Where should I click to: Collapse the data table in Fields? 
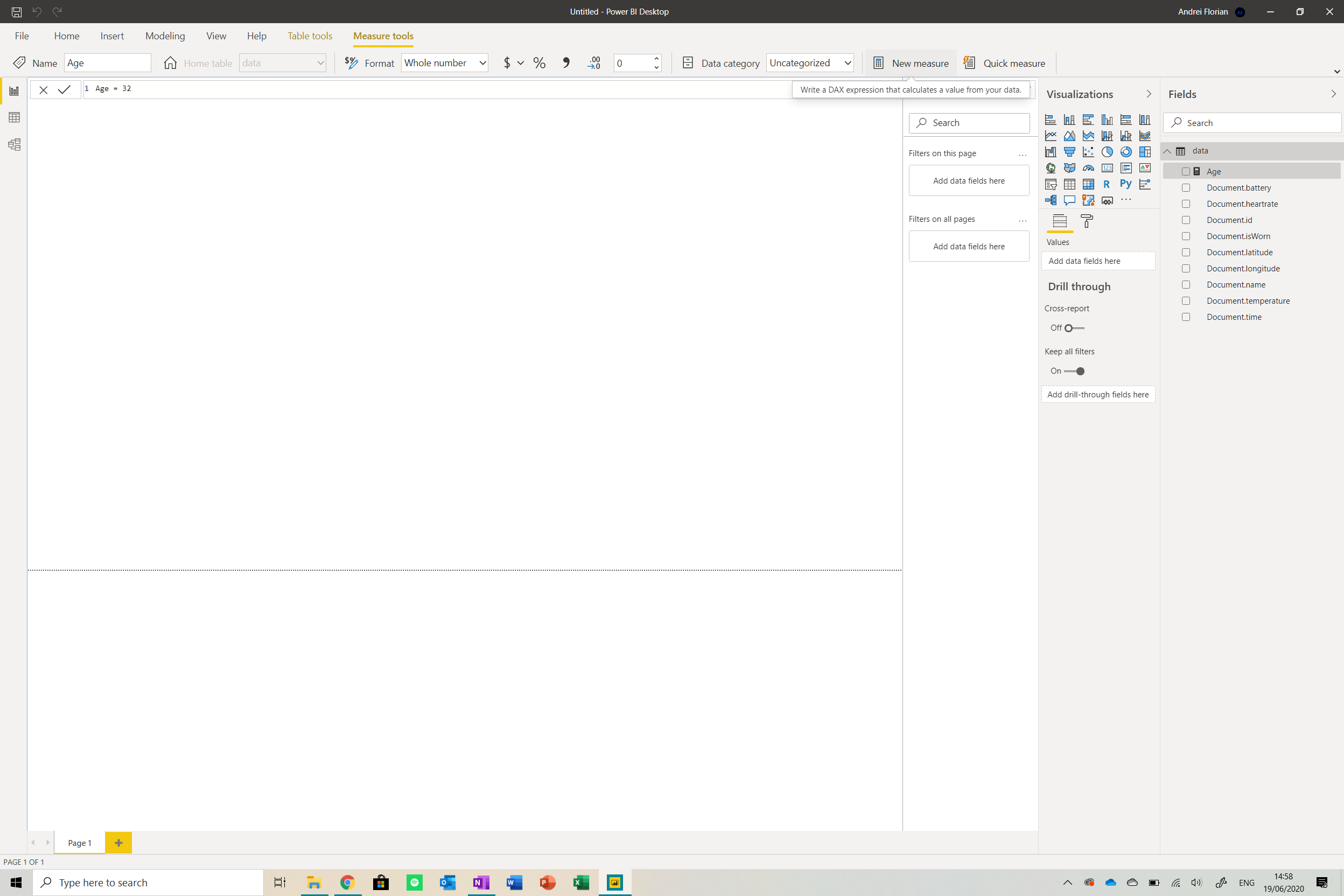point(1167,151)
